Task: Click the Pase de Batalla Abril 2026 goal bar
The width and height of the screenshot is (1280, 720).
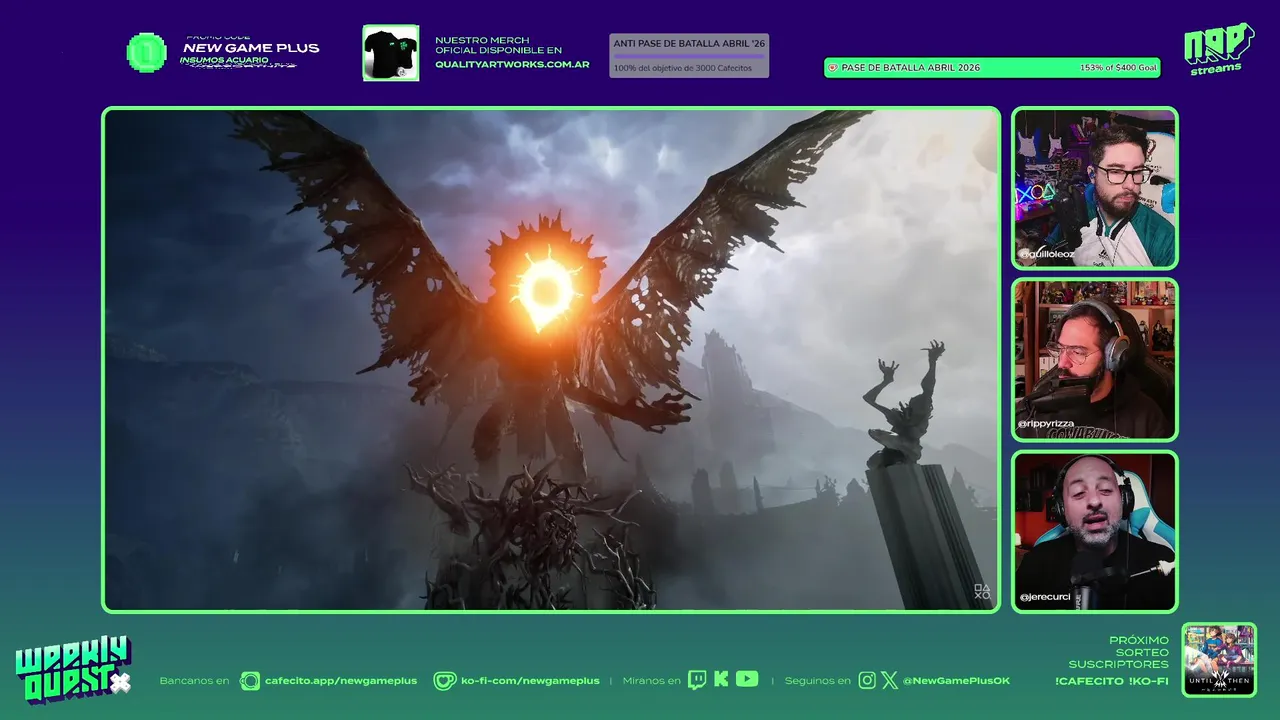Action: [992, 68]
